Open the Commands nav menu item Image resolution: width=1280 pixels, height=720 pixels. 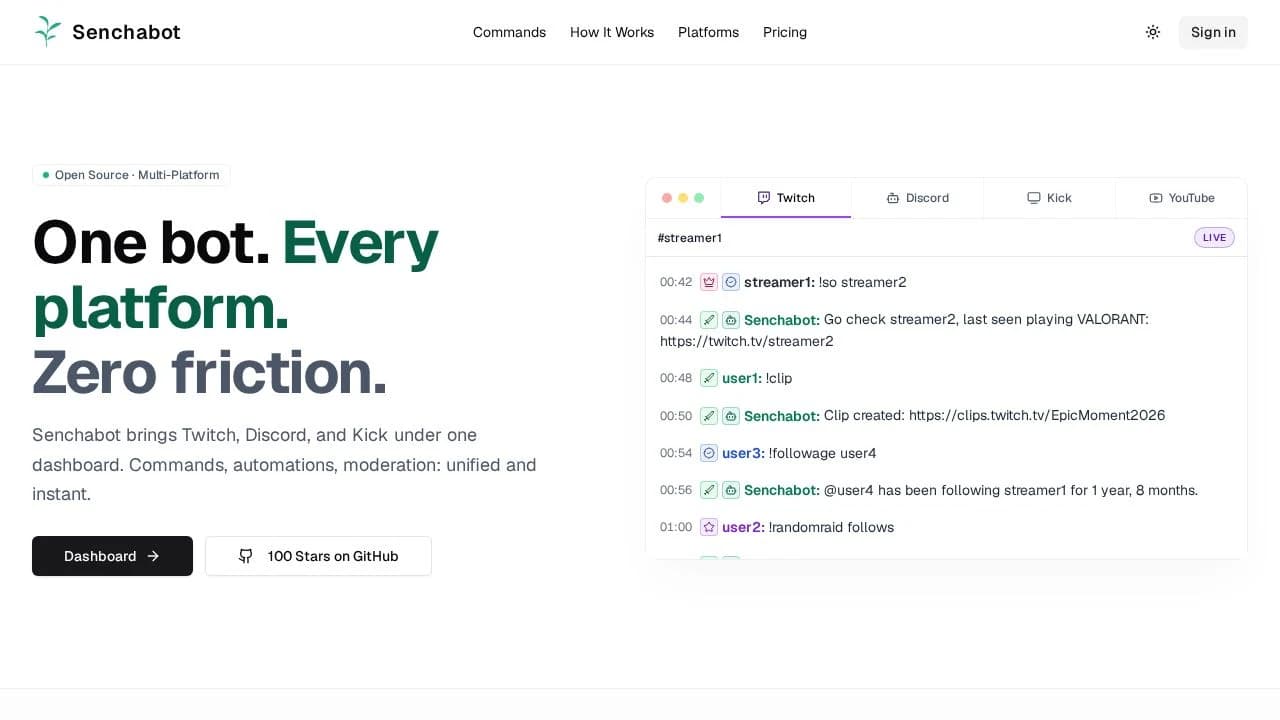(509, 32)
